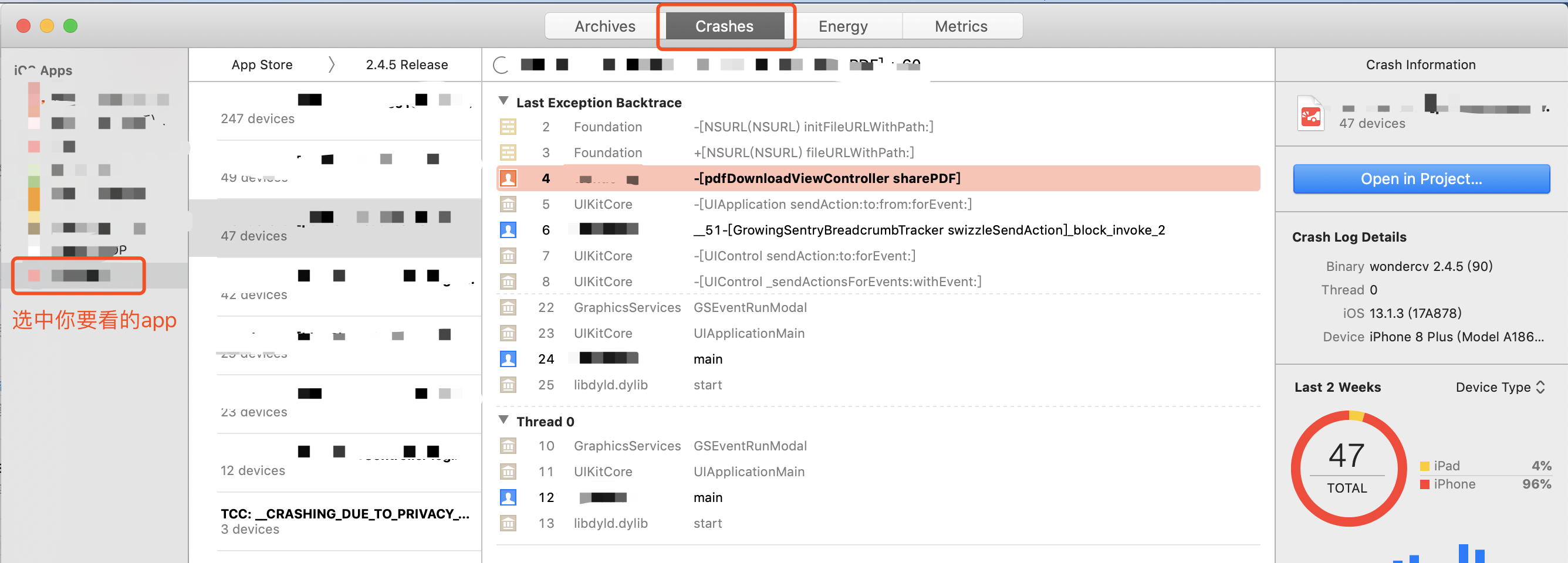Open the Metrics tab

pyautogui.click(x=961, y=26)
